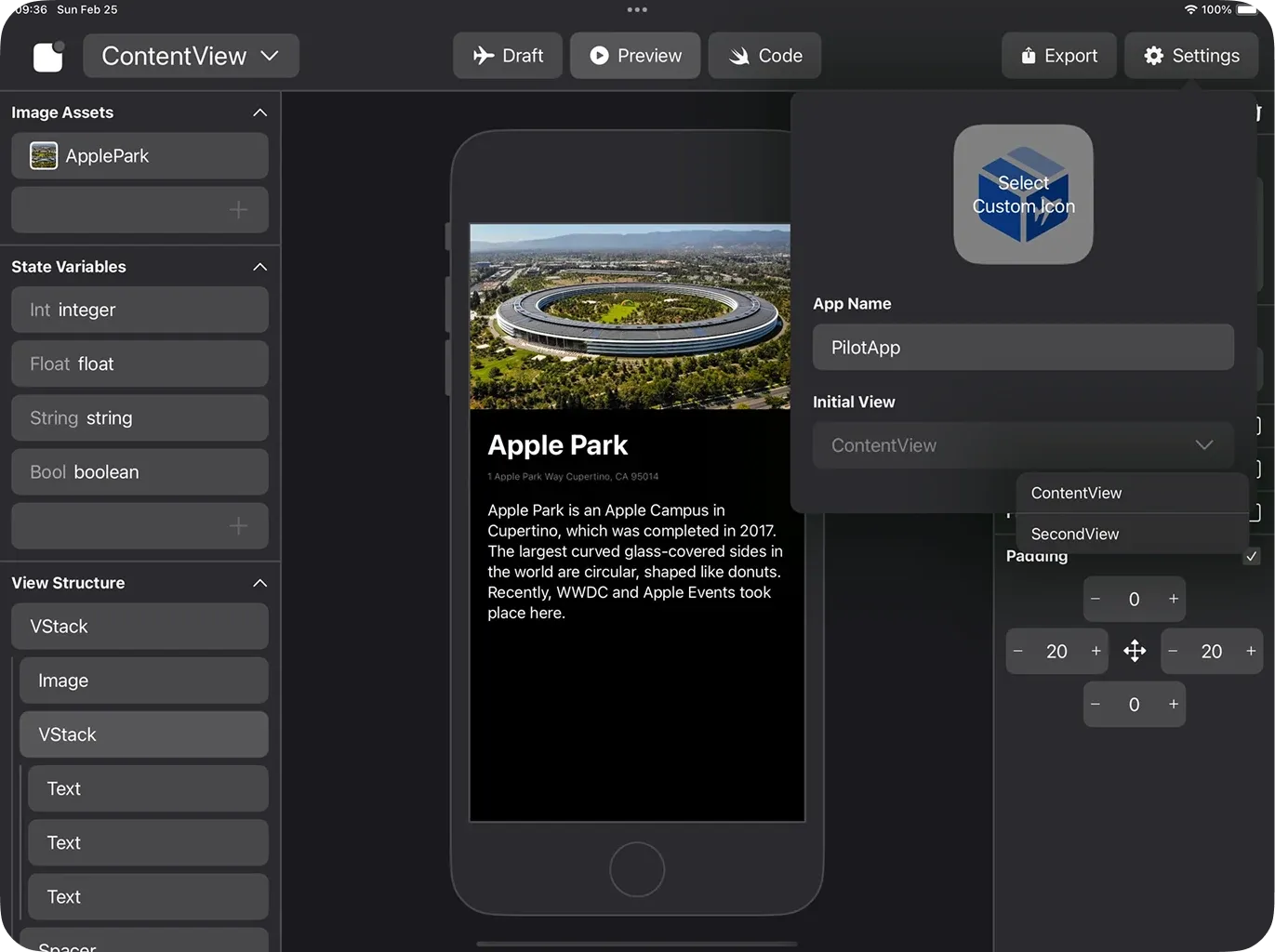Viewport: 1275px width, 952px height.
Task: Collapse the Image Assets section
Action: pyautogui.click(x=259, y=112)
